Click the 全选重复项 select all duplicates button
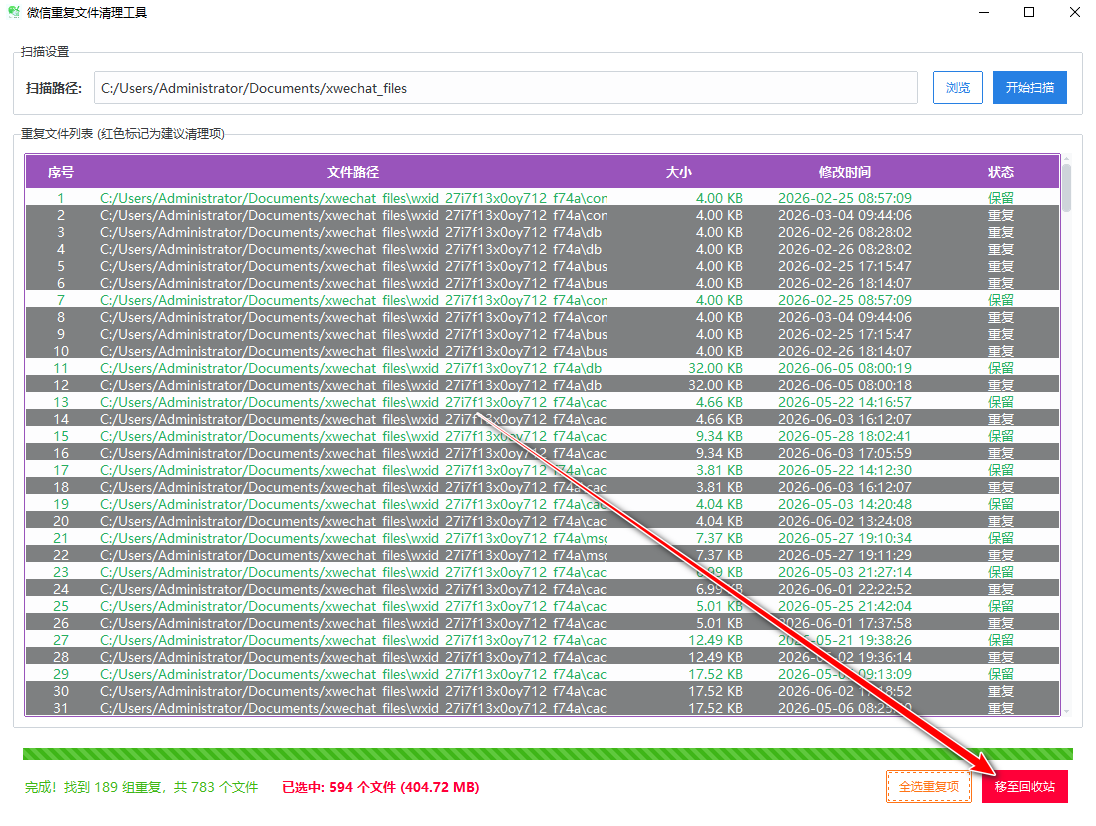This screenshot has height=826, width=1096. coord(929,787)
